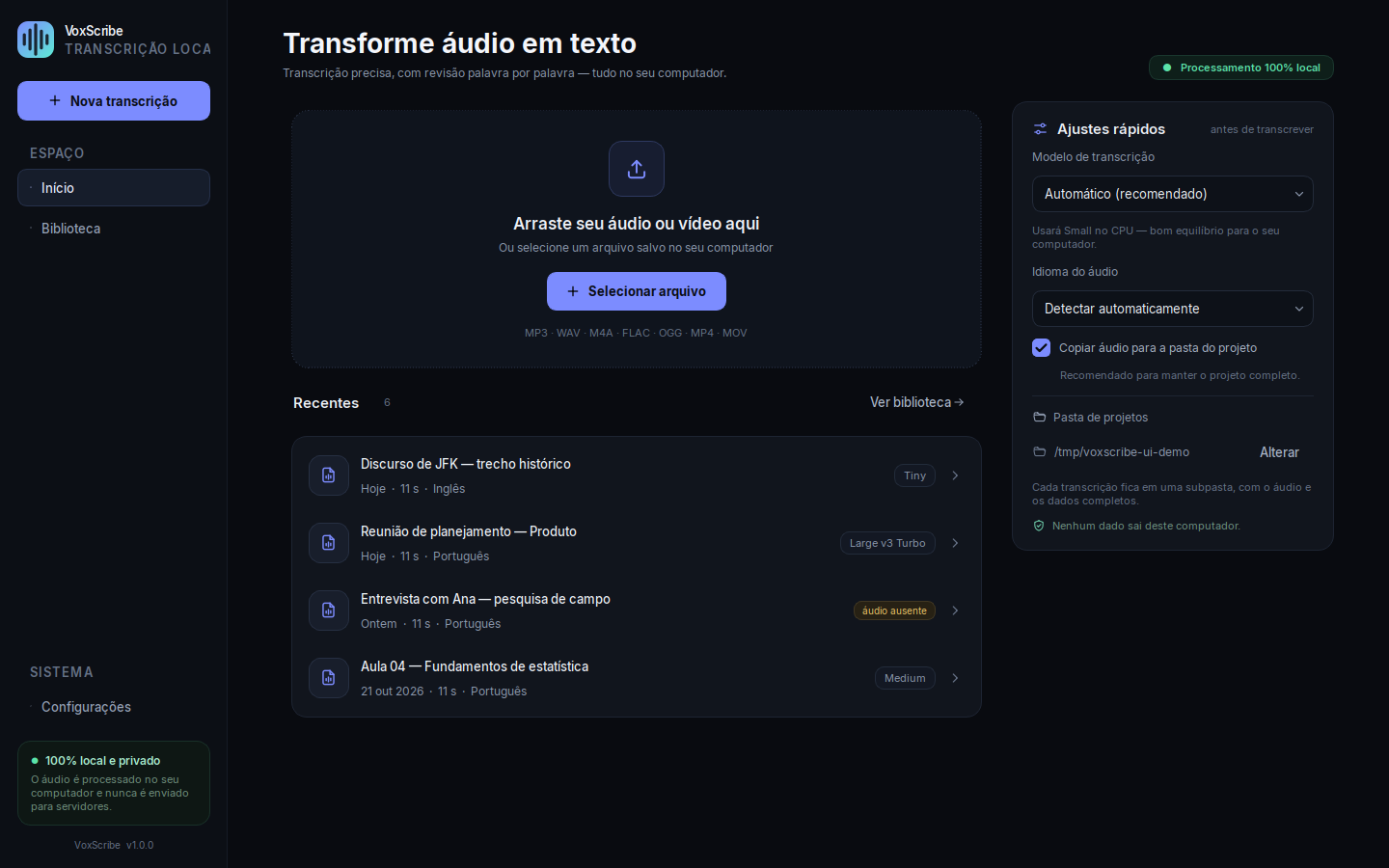The width and height of the screenshot is (1389, 868).
Task: Click the Tiny model badge
Action: [914, 475]
